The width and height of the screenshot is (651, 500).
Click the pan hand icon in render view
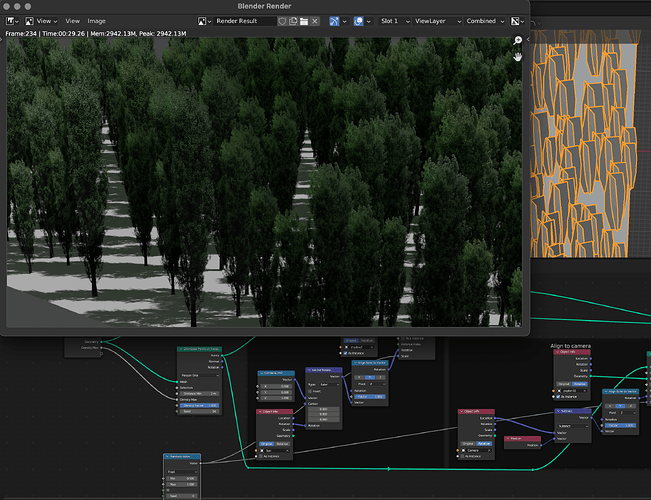point(517,56)
